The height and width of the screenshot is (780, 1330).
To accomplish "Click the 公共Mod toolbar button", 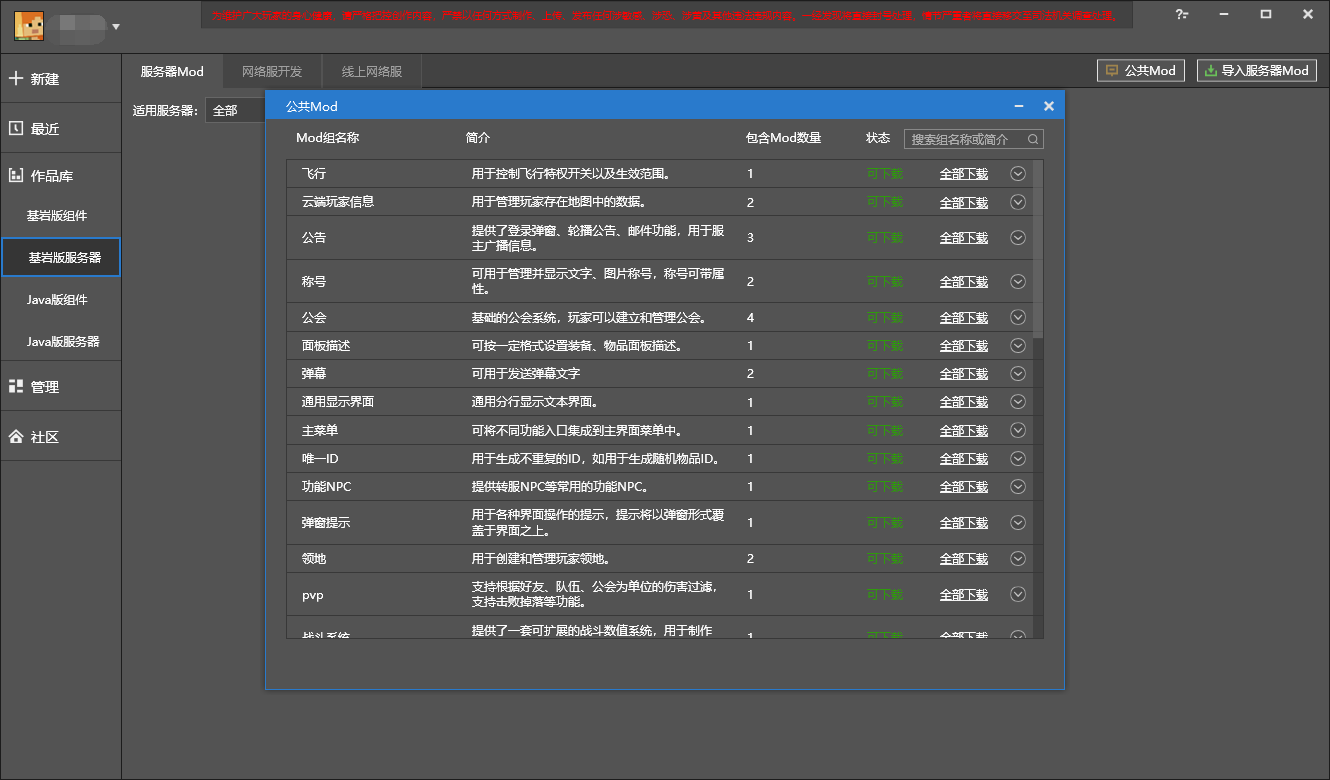I will [x=1141, y=71].
